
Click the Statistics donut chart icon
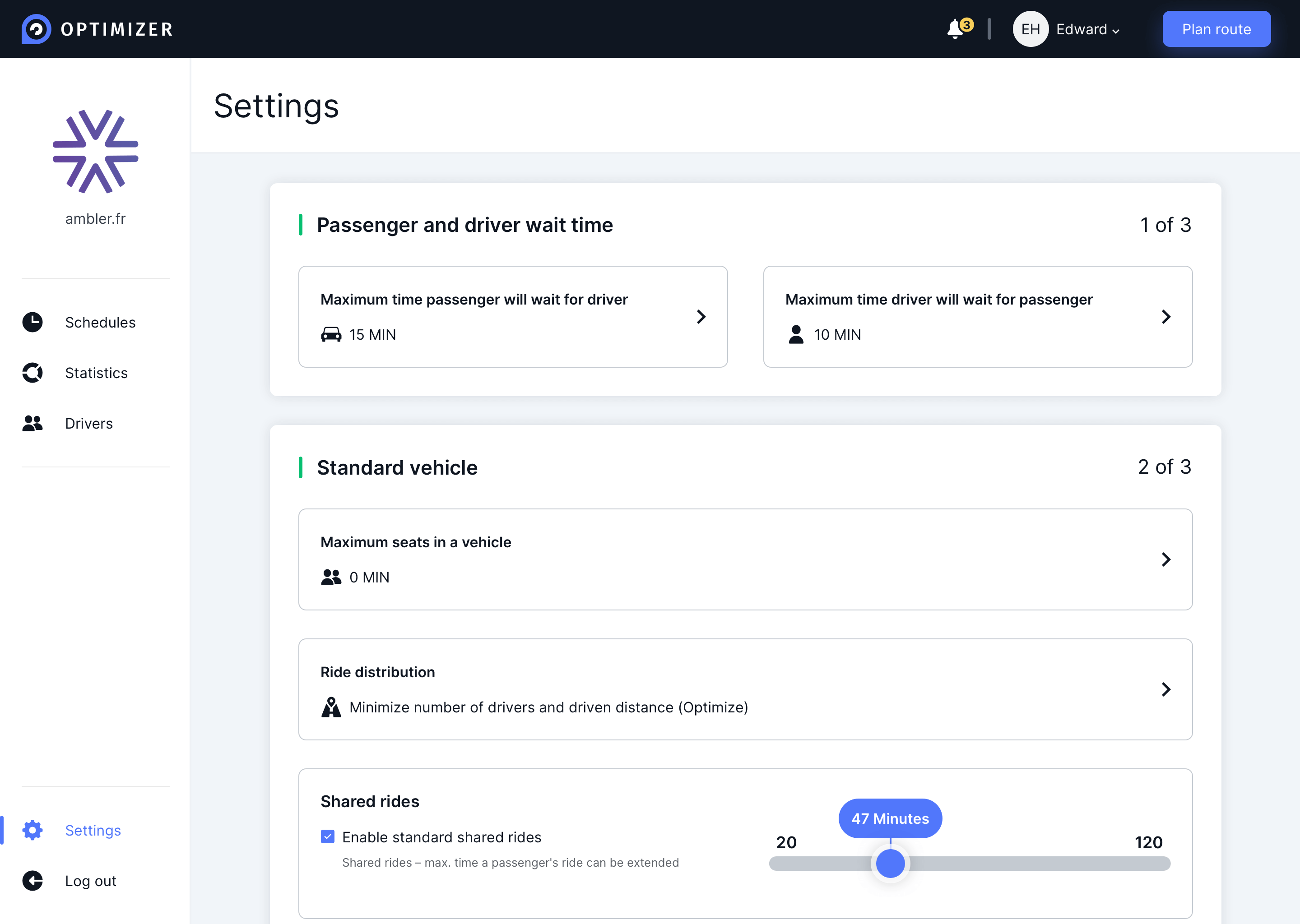(x=32, y=373)
